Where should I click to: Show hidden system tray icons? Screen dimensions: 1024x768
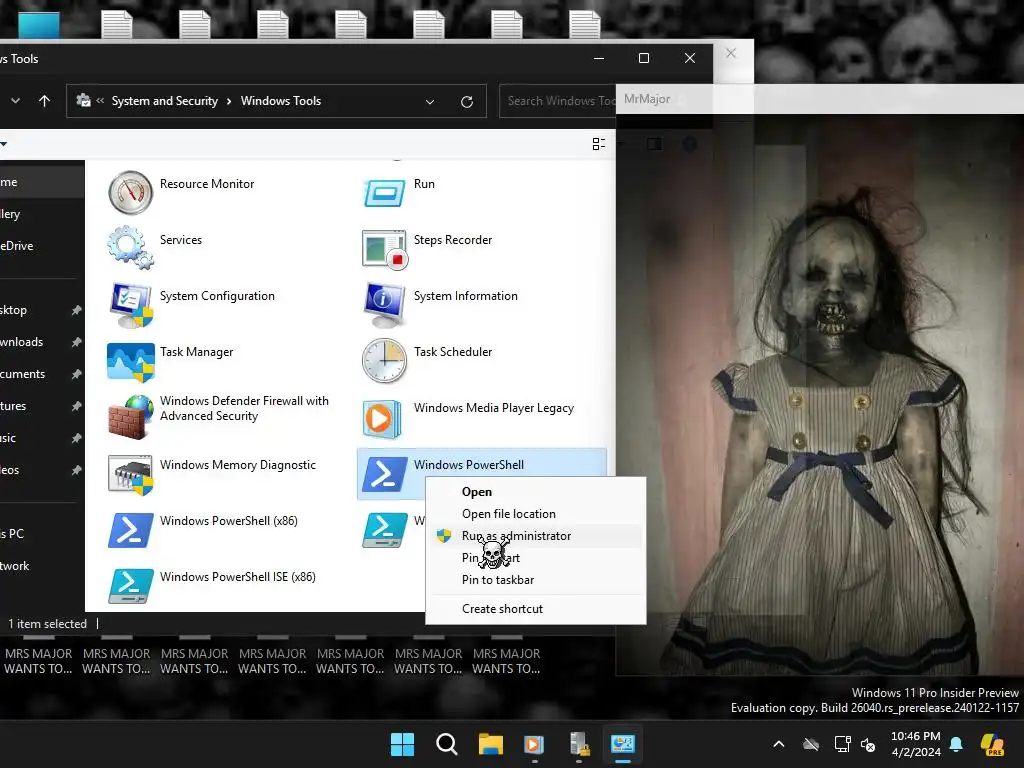click(x=778, y=744)
